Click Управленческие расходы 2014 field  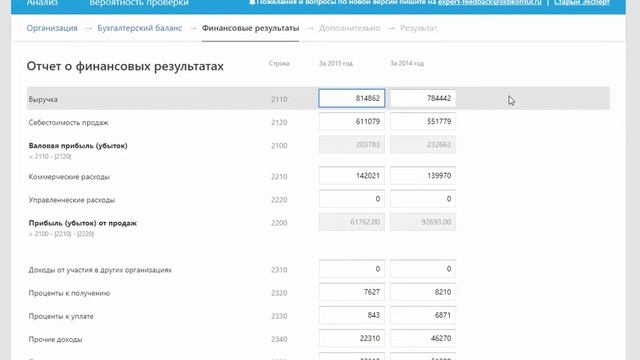click(423, 199)
